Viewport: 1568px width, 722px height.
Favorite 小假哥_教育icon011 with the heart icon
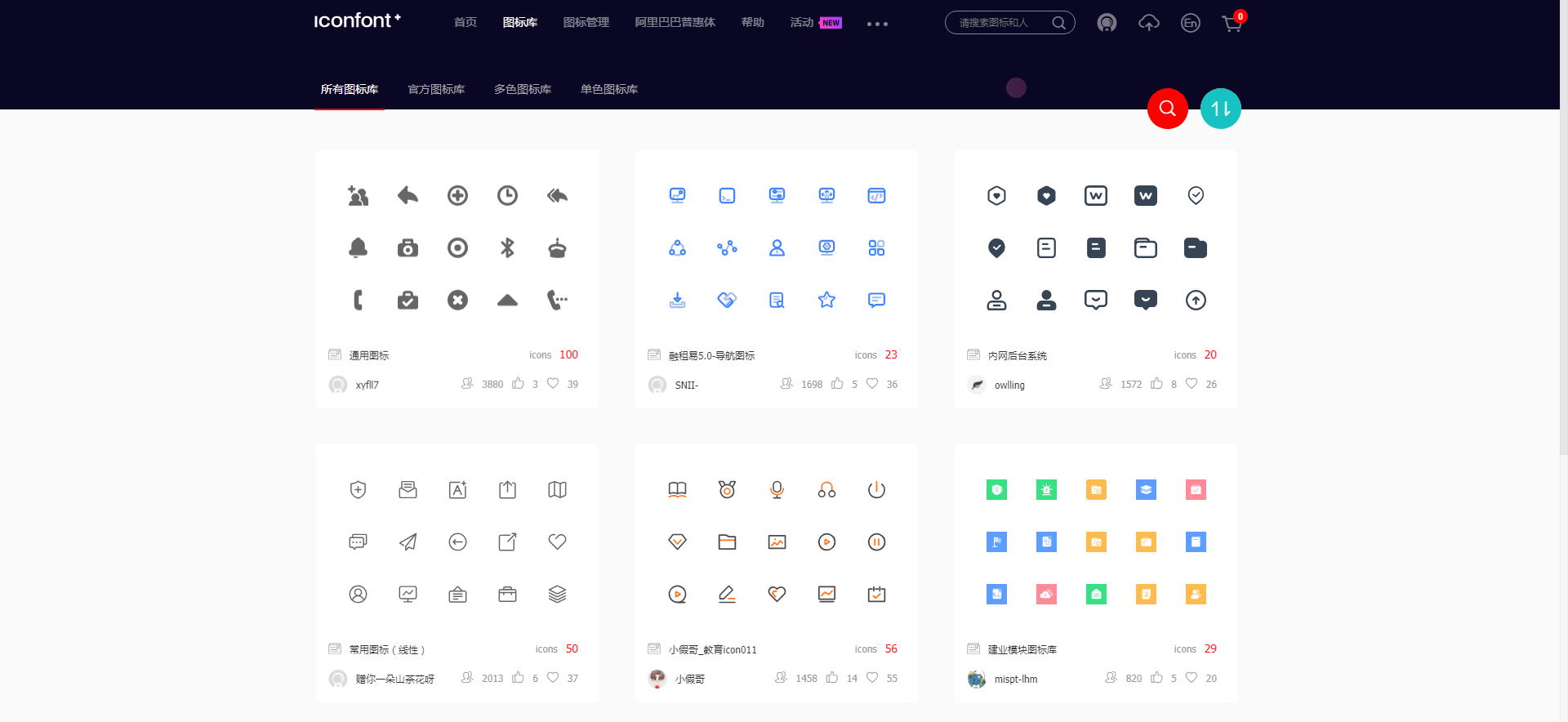point(872,678)
